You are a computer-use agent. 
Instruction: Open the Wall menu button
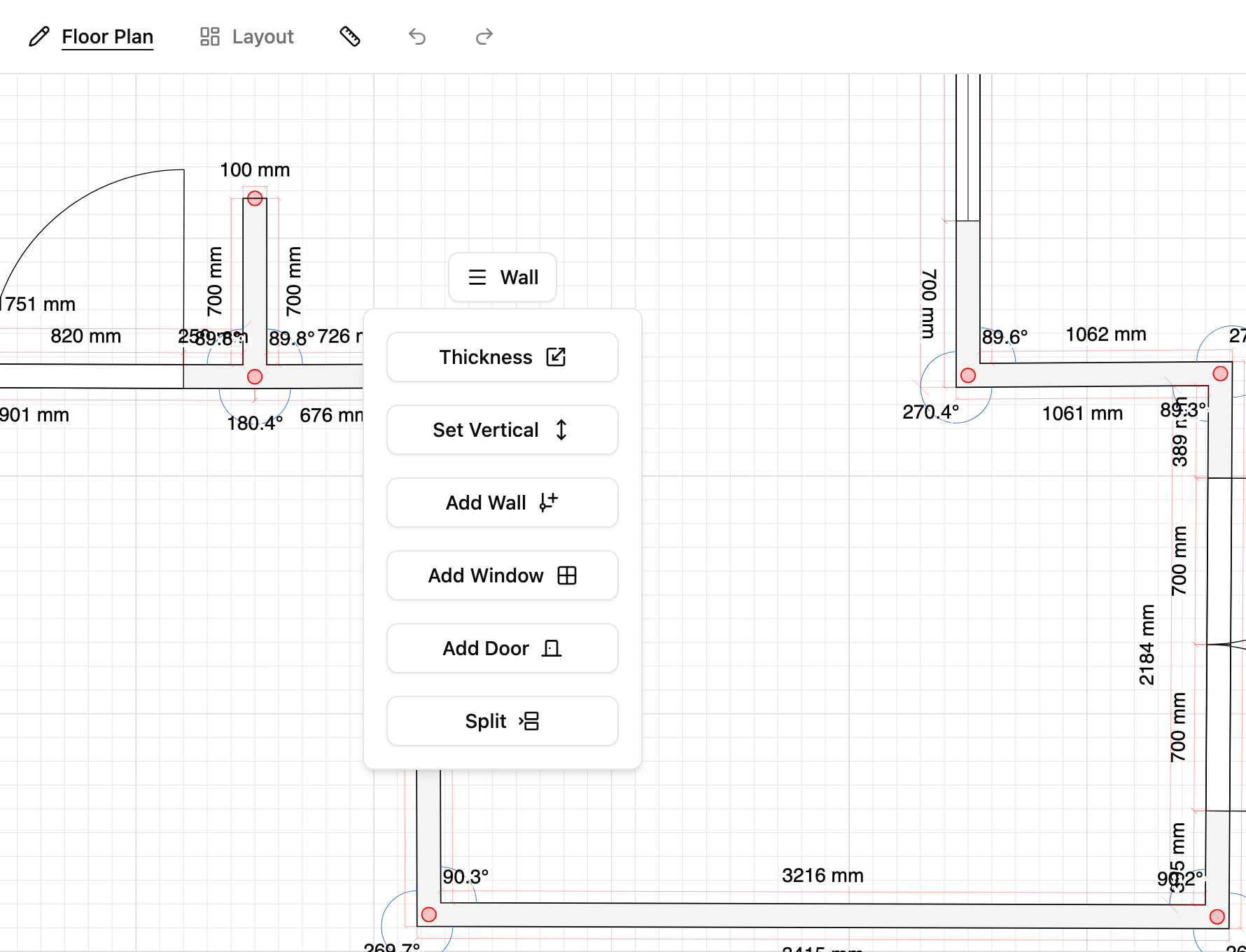[x=503, y=277]
